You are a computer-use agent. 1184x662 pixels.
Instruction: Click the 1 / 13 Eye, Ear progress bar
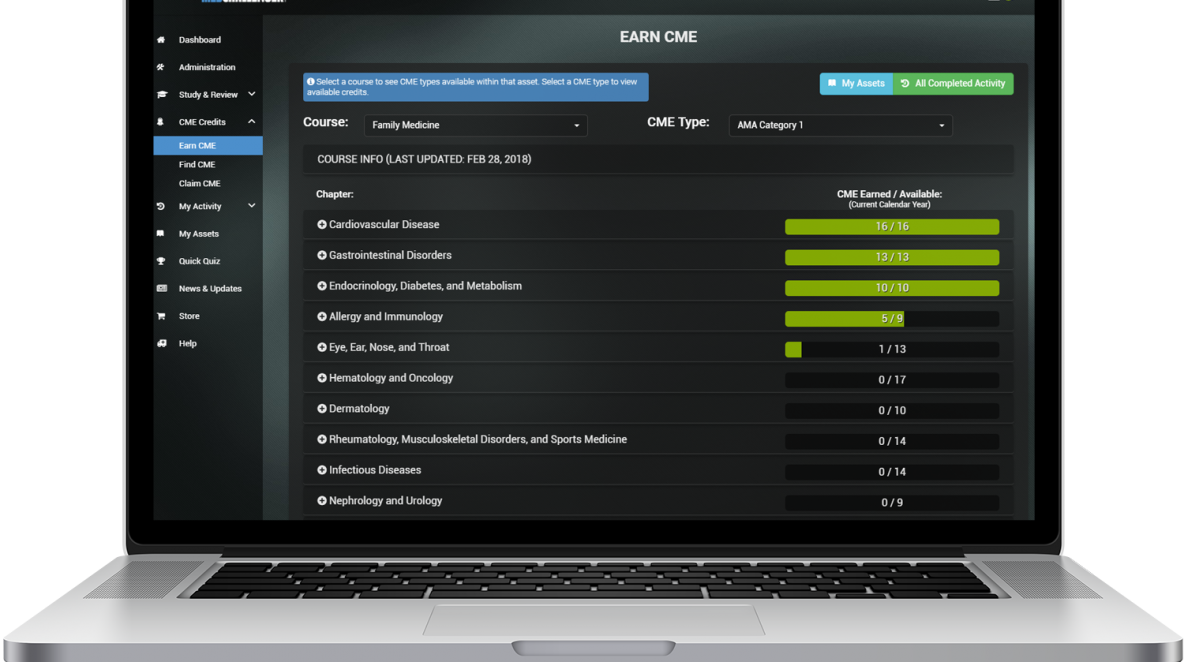click(x=892, y=349)
